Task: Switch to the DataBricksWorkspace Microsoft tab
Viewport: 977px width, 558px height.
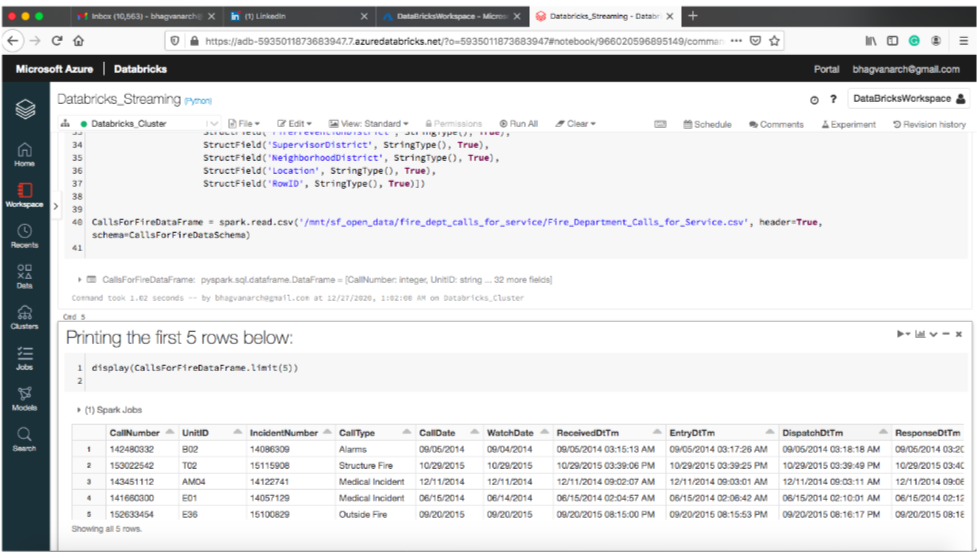Action: point(451,16)
